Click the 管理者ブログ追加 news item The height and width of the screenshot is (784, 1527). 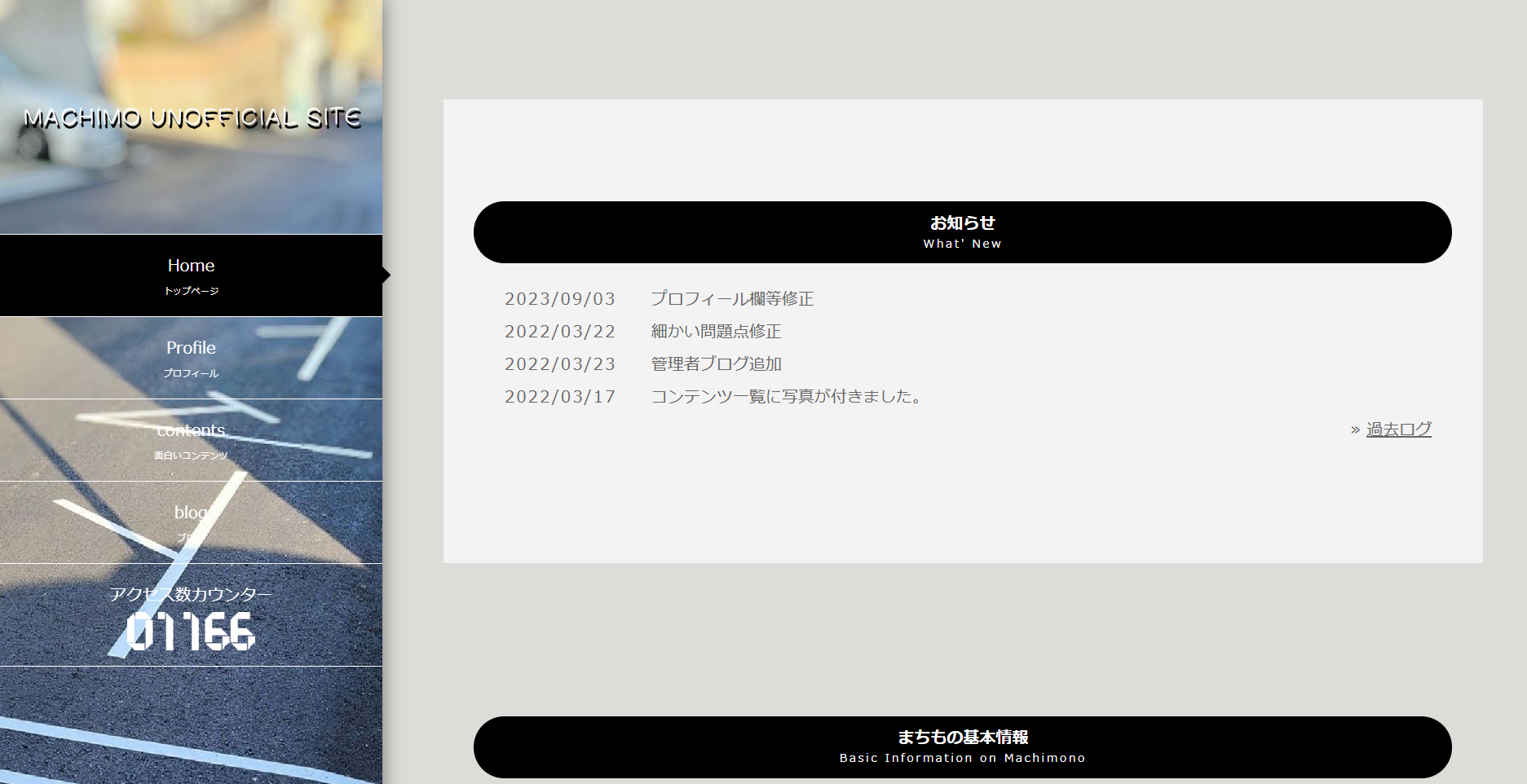(716, 363)
